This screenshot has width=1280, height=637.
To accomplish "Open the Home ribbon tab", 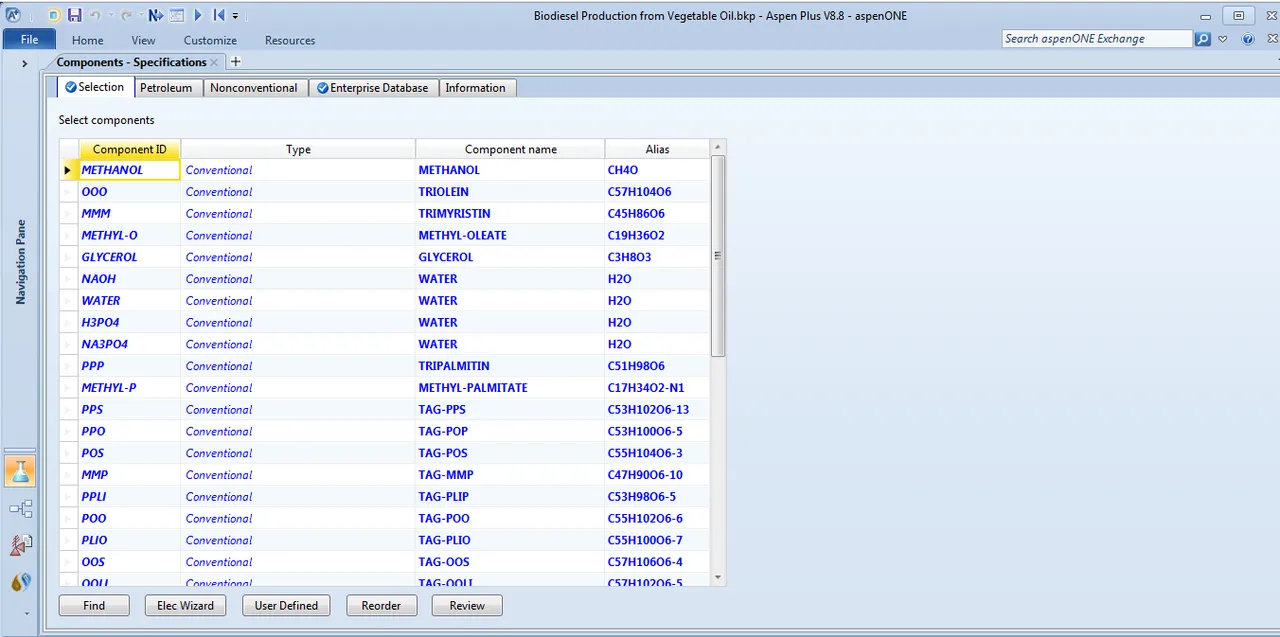I will (x=88, y=40).
